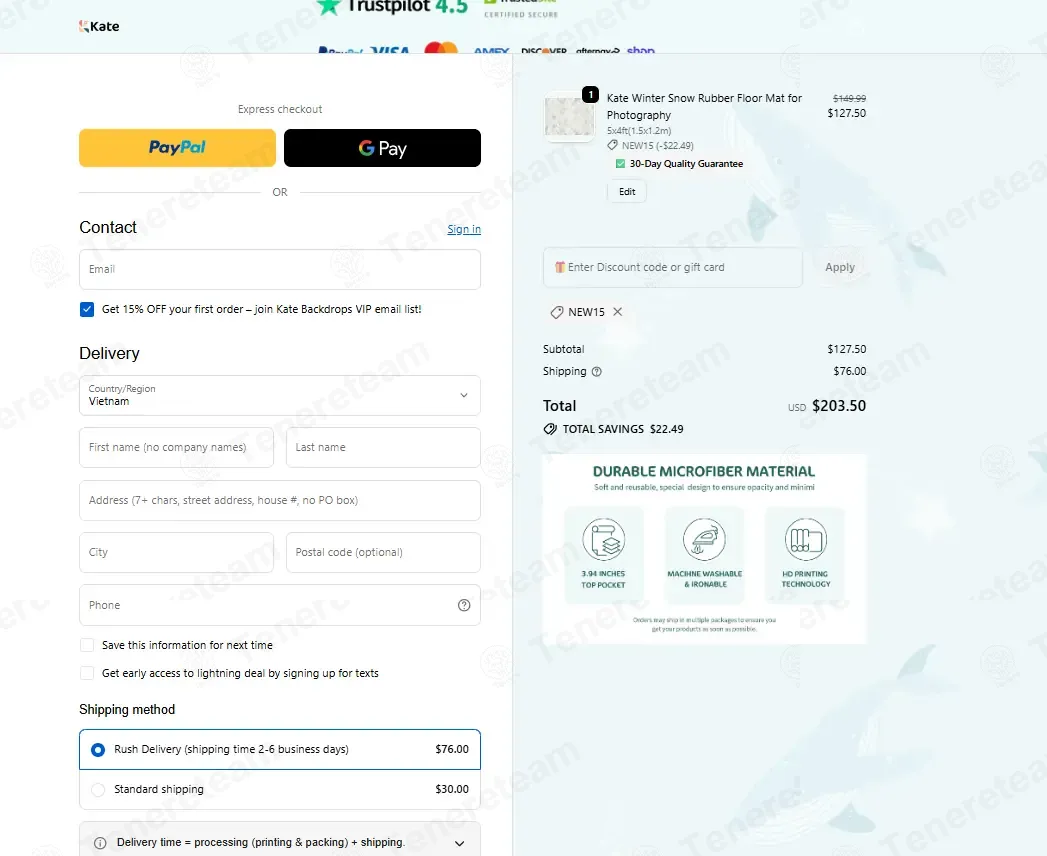Click the Kate store logo
The width and height of the screenshot is (1047, 856).
(99, 26)
